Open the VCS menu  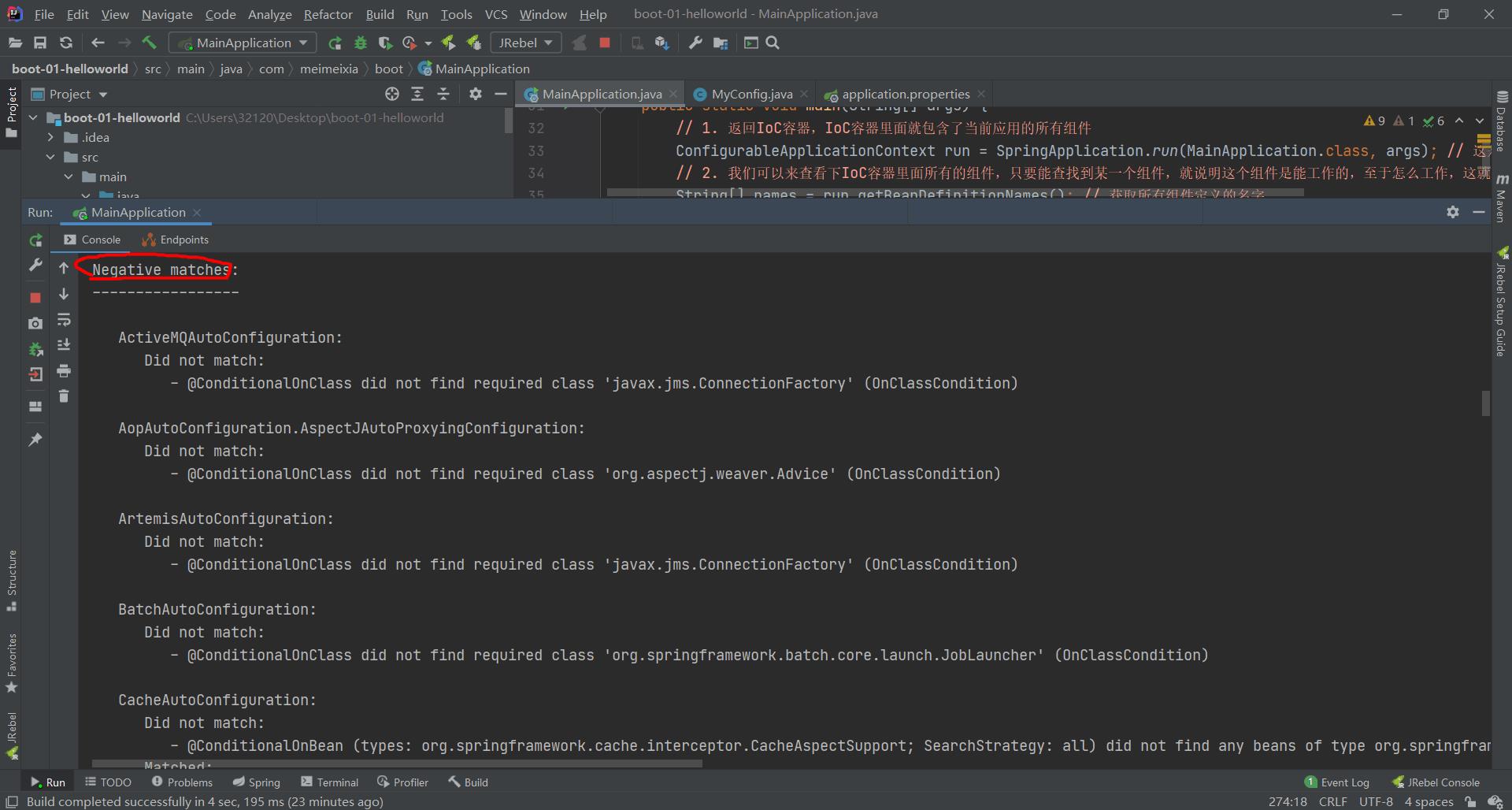pyautogui.click(x=496, y=14)
